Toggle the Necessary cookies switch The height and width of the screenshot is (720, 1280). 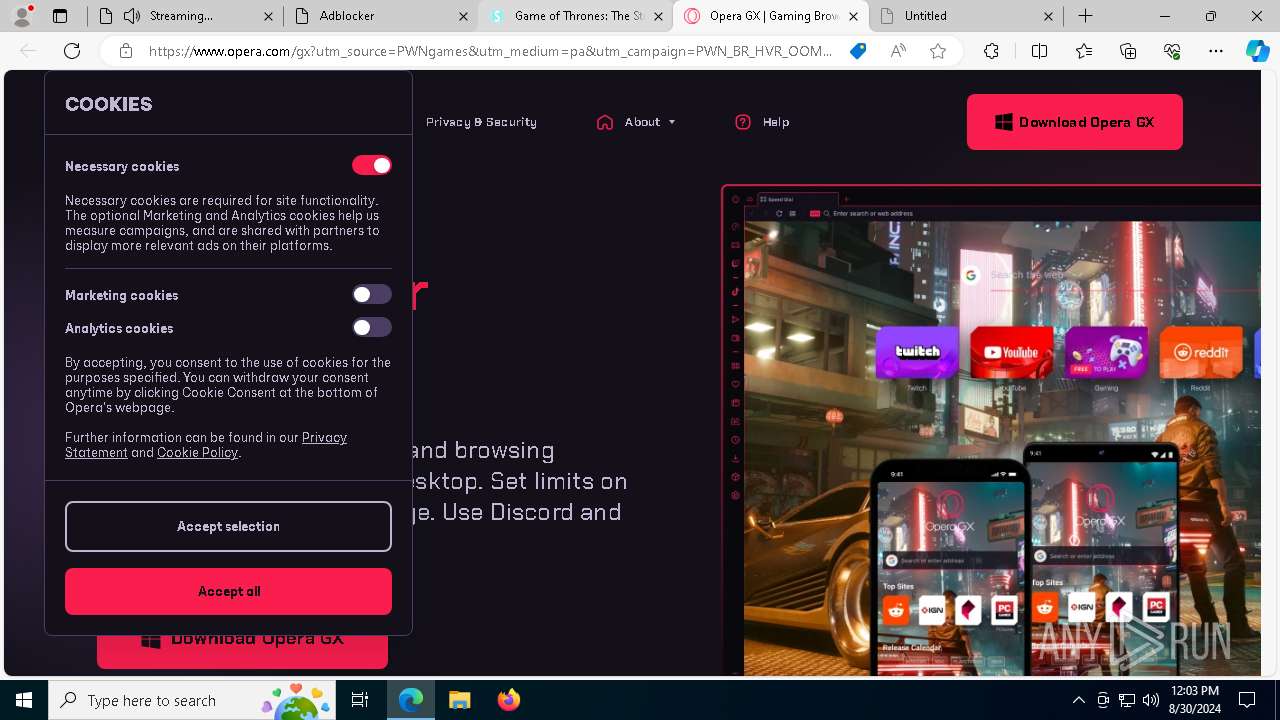pos(371,165)
